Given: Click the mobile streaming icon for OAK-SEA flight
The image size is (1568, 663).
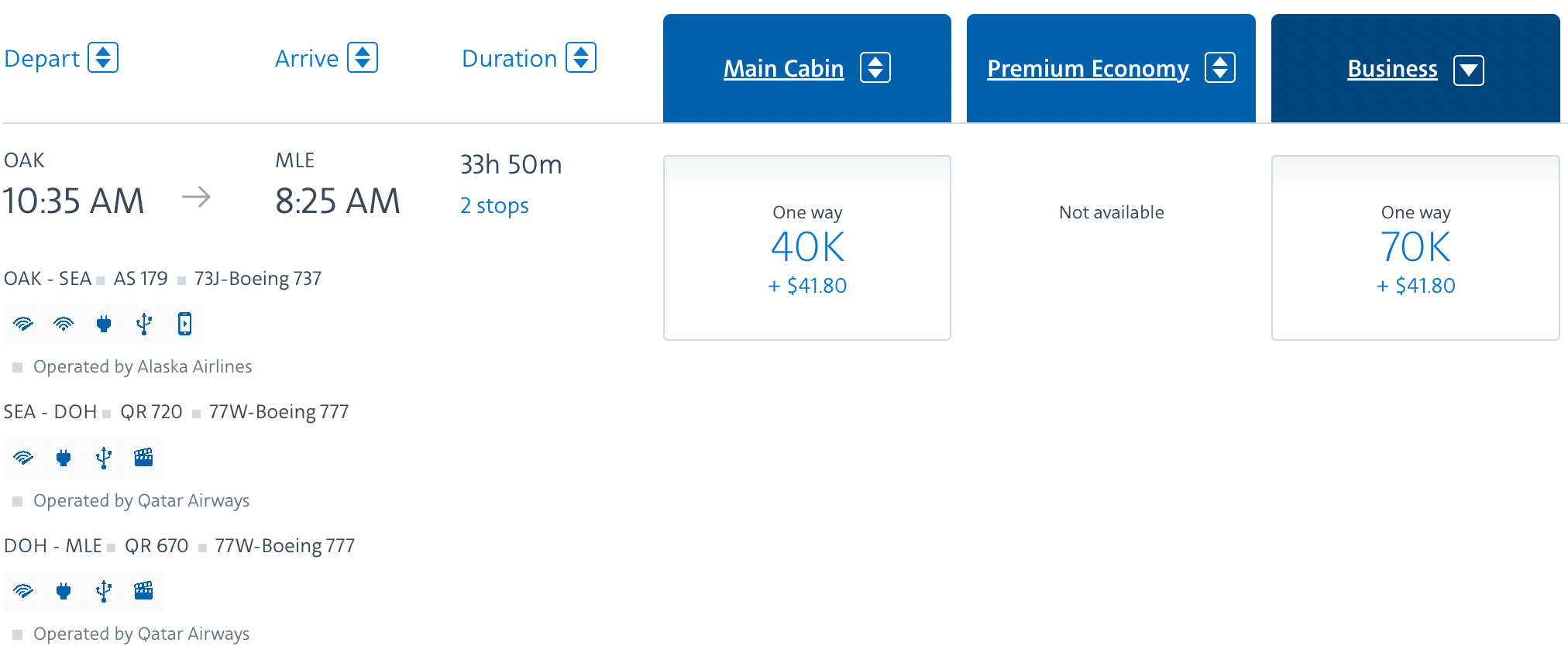Looking at the screenshot, I should [184, 324].
